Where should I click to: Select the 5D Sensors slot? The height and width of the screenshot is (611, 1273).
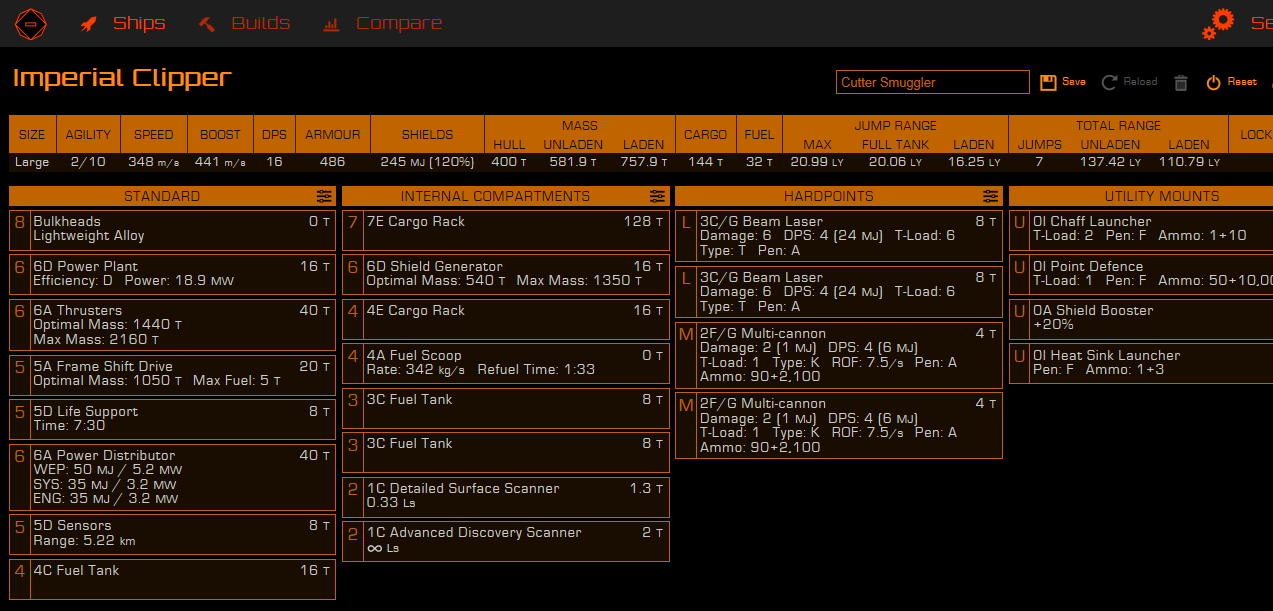click(172, 534)
